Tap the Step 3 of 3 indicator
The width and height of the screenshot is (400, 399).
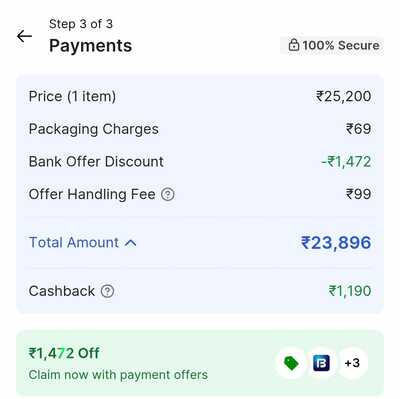coord(81,24)
